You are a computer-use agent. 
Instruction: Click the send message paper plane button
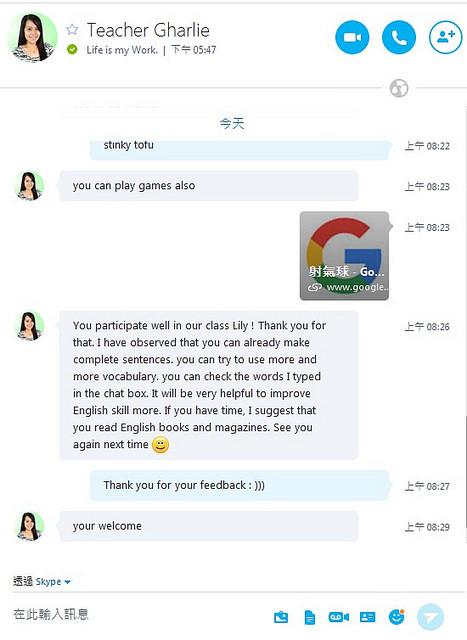[430, 617]
